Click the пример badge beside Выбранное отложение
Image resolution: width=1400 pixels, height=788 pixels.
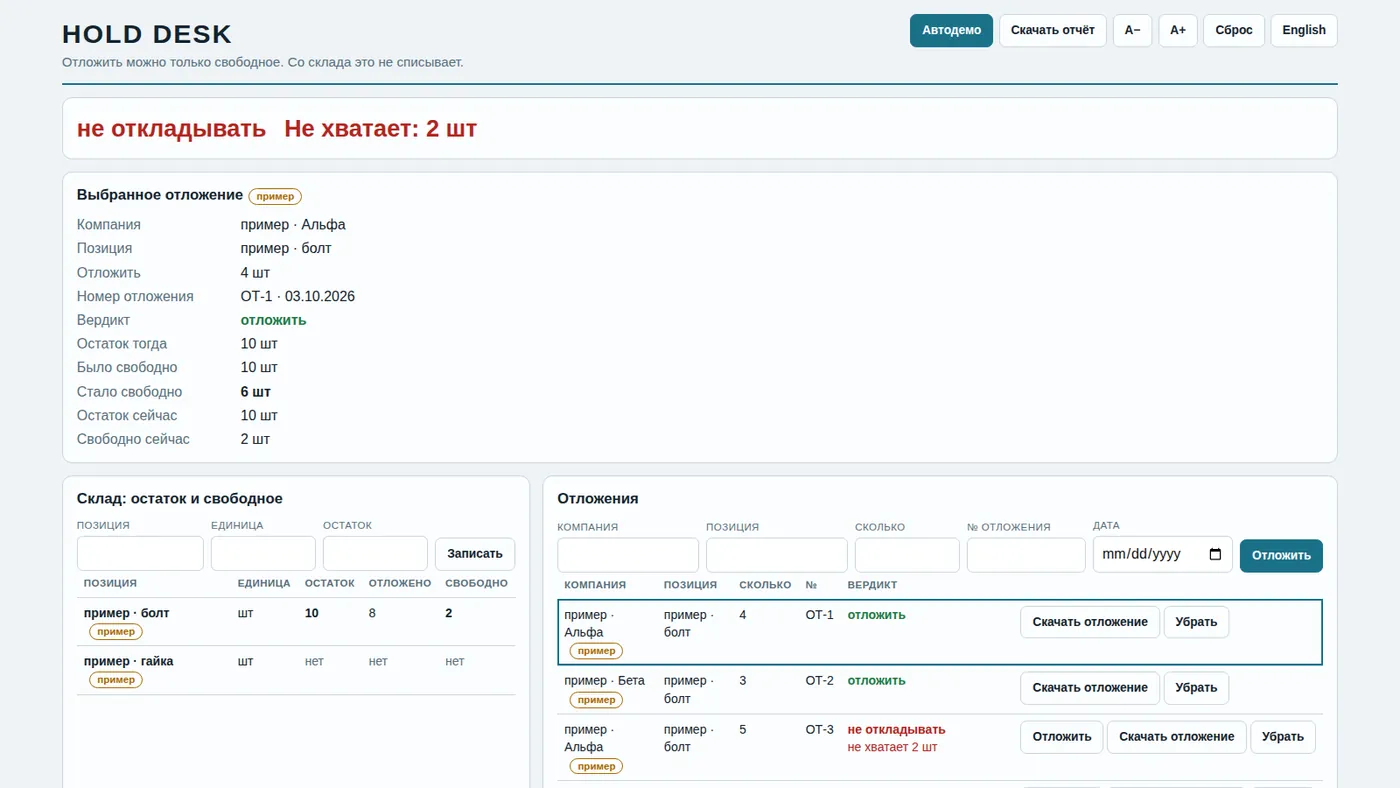275,196
